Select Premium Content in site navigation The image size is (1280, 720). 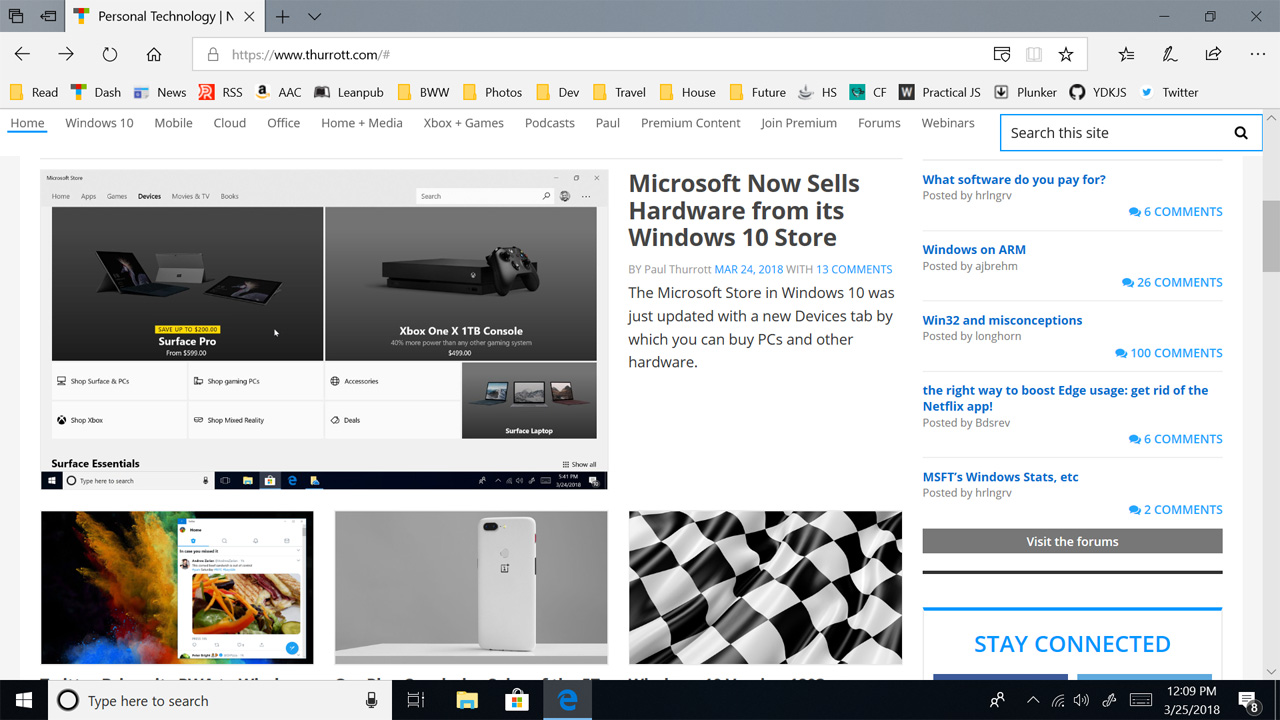(690, 123)
